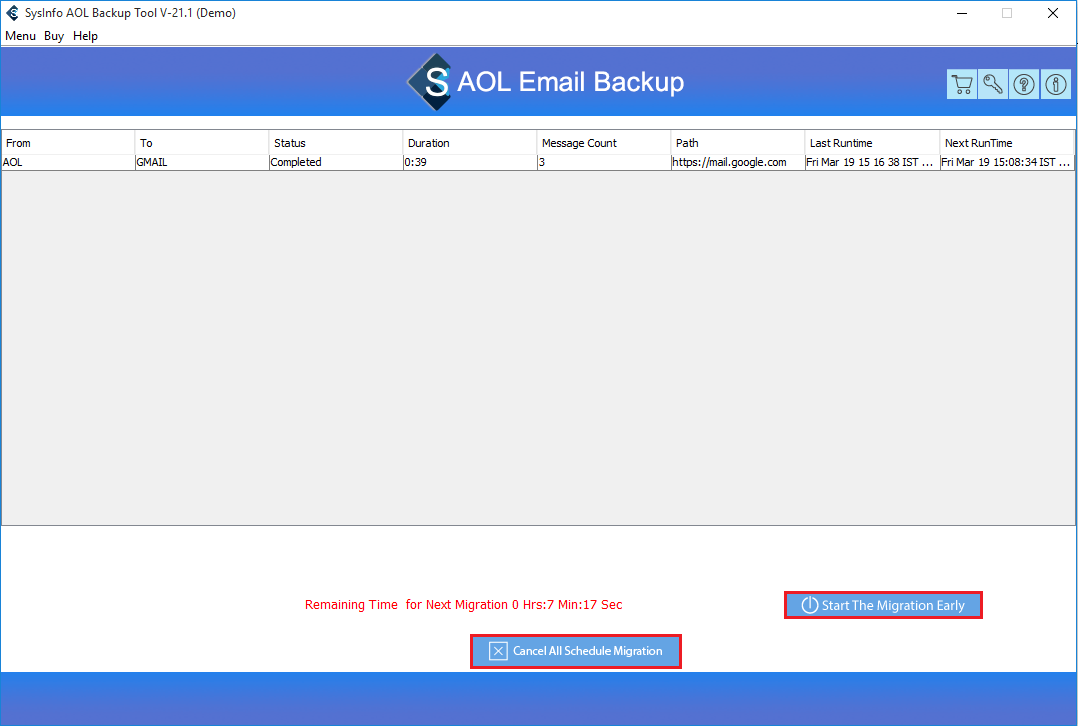
Task: Select the Fri Mar 19 15 16 38 cell
Action: [872, 162]
